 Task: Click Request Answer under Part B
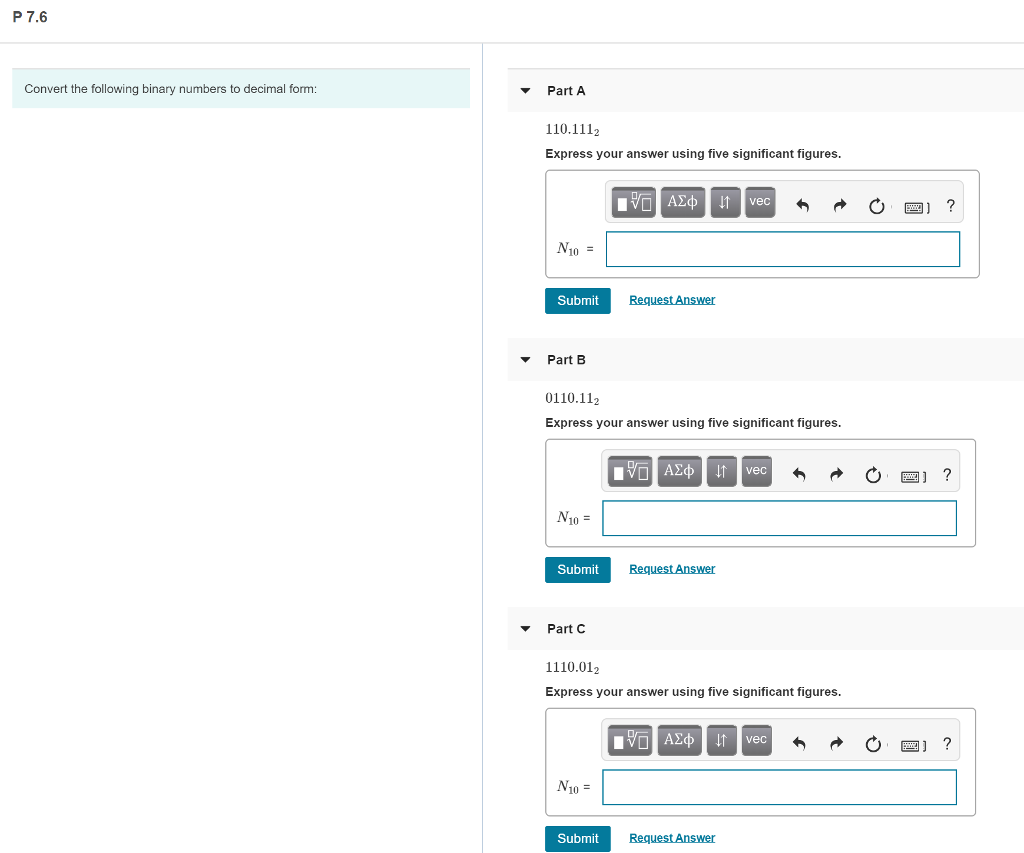pyautogui.click(x=671, y=568)
